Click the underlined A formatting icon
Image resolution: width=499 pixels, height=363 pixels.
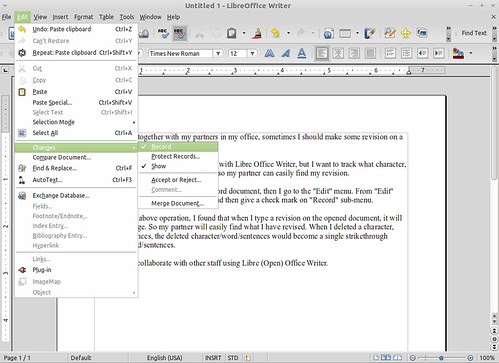point(302,53)
